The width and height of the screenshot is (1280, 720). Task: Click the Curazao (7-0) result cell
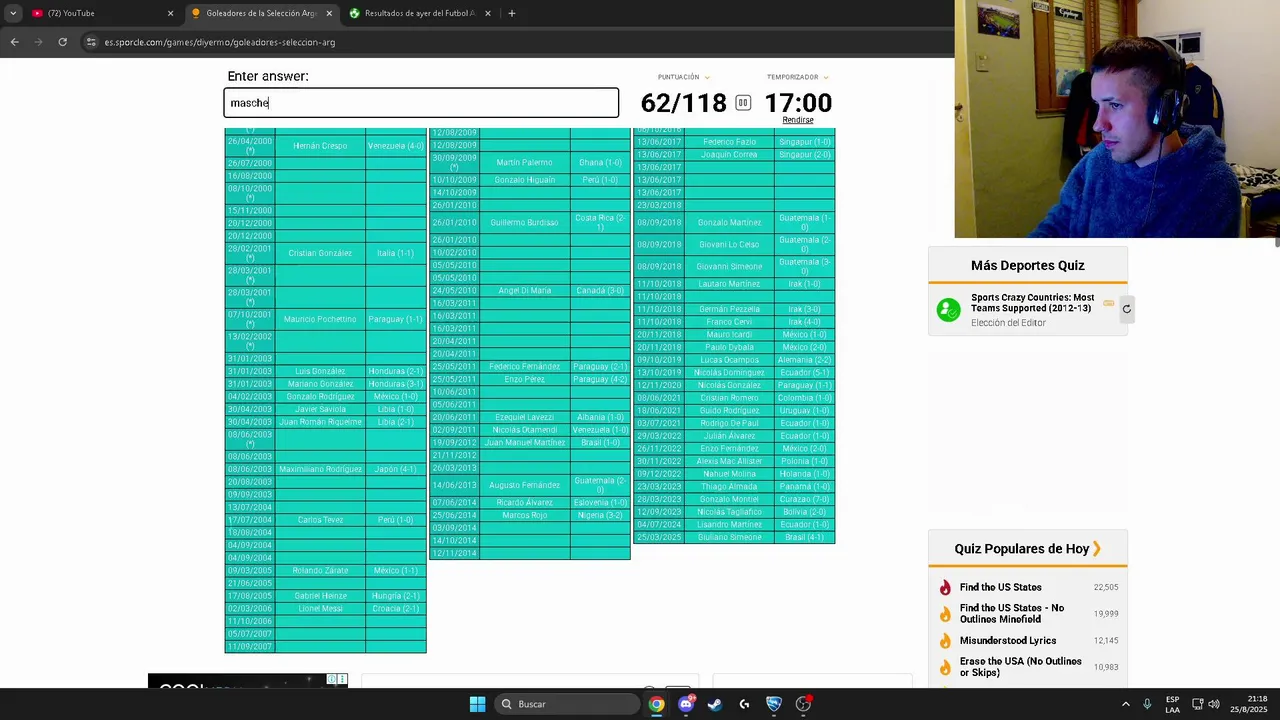coord(804,499)
